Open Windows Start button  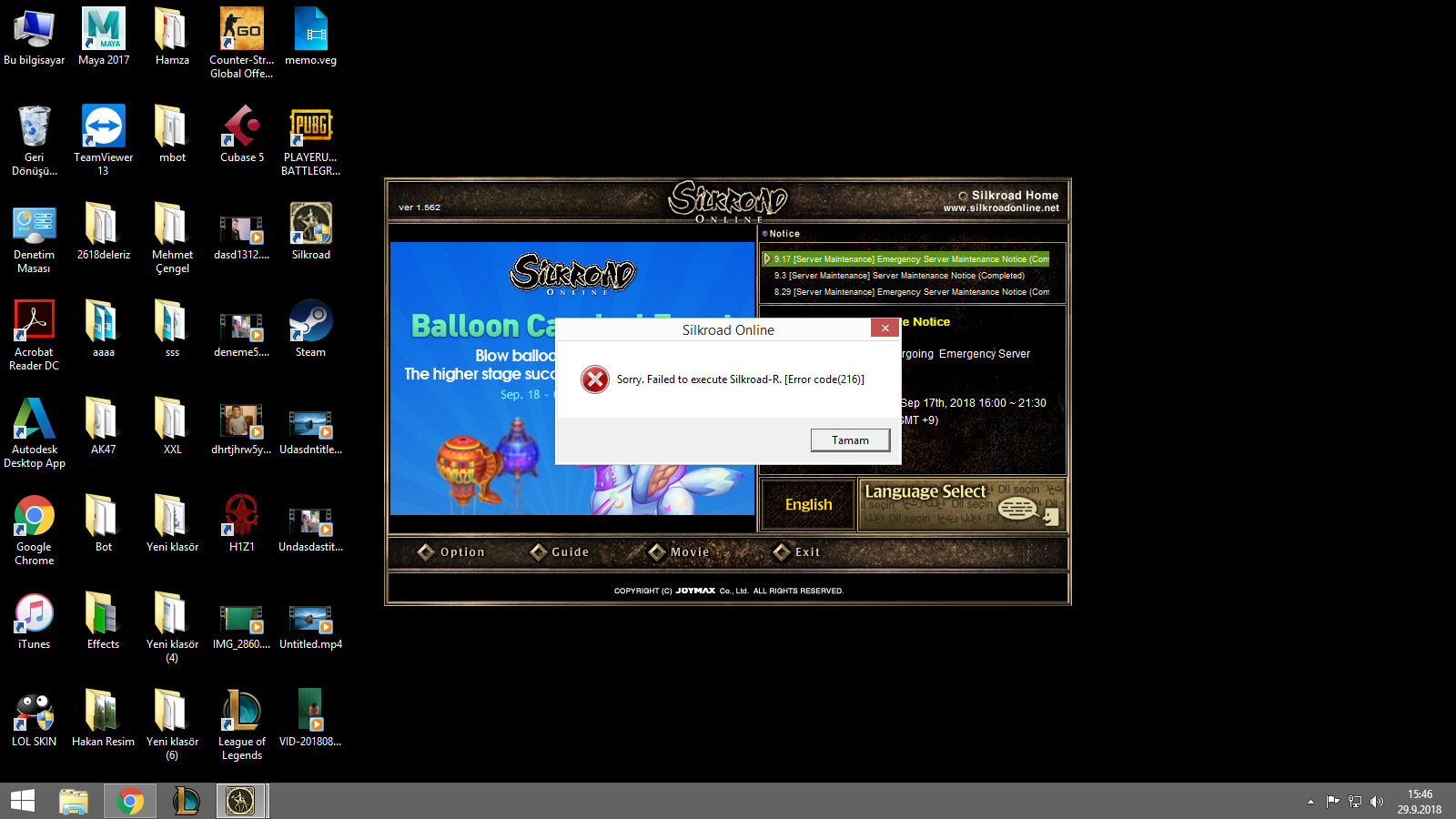[x=23, y=801]
